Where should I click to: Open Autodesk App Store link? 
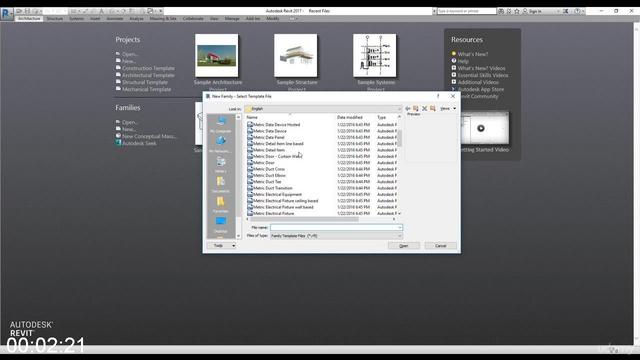tap(481, 89)
